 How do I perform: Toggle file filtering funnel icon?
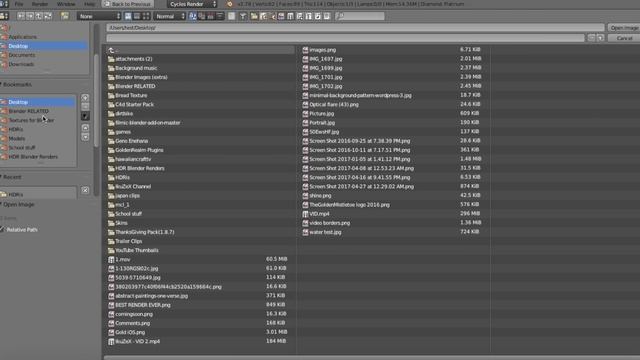[243, 16]
